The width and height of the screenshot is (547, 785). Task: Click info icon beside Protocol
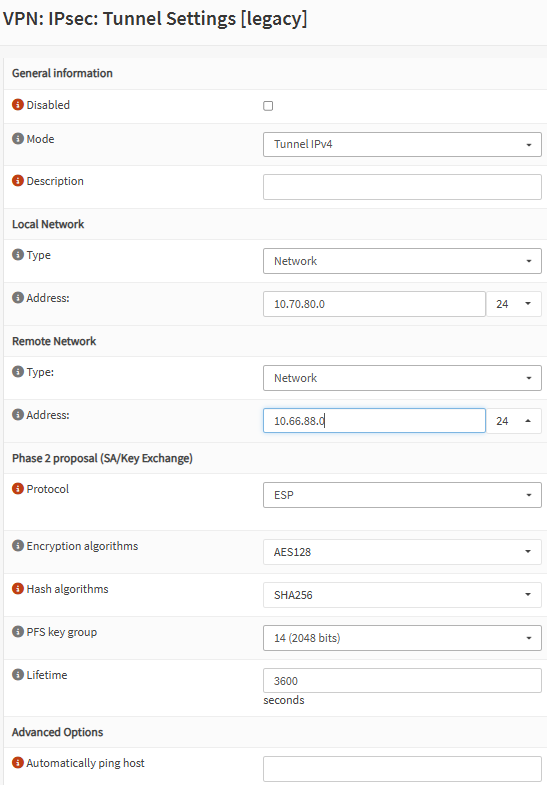(18, 489)
